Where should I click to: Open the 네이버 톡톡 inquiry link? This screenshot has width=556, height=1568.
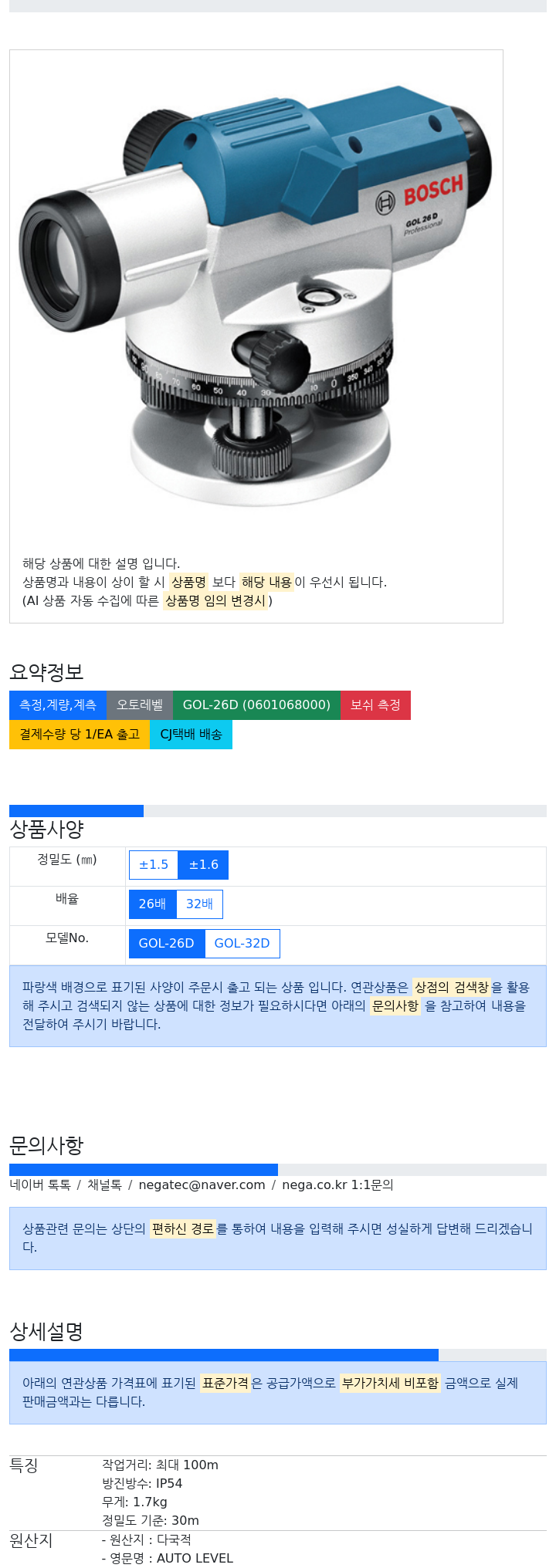coord(40,1185)
